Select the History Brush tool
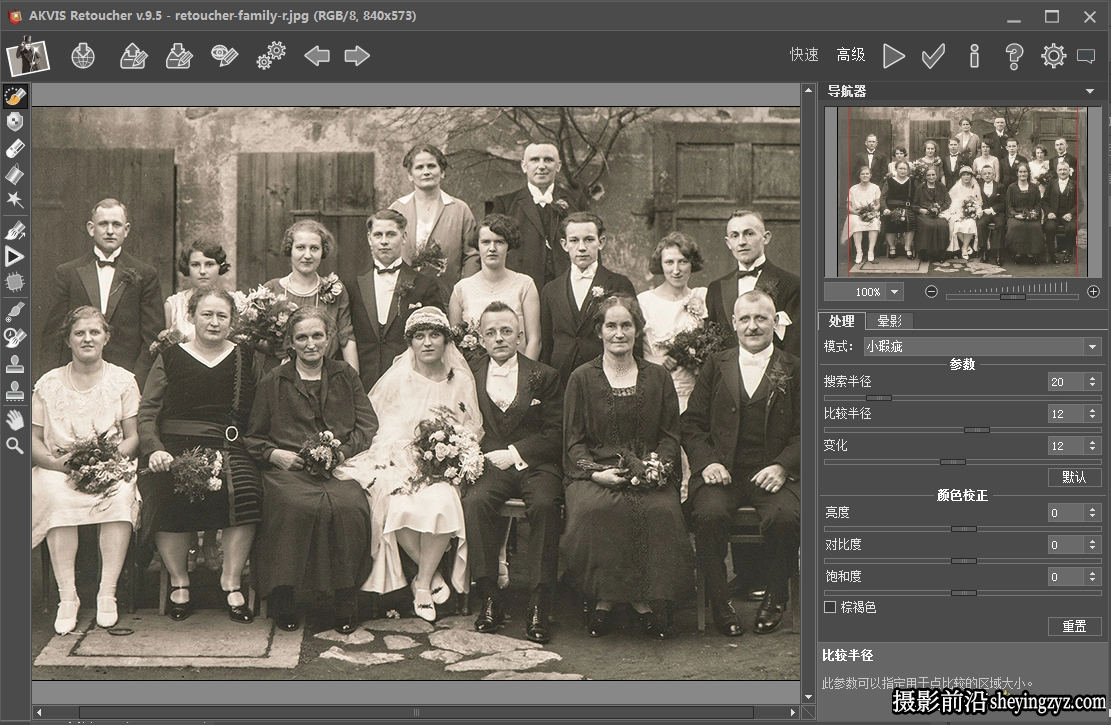1111x725 pixels. pyautogui.click(x=15, y=337)
